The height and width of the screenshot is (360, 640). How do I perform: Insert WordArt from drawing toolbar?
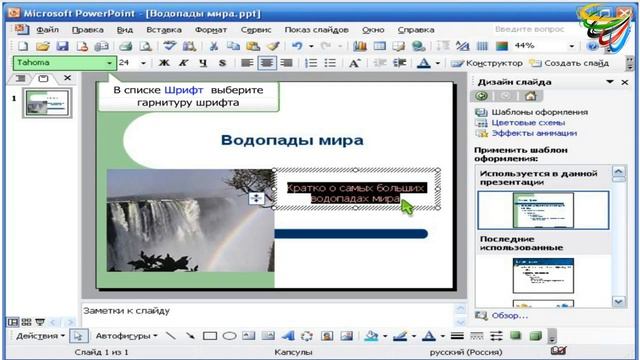coord(288,336)
